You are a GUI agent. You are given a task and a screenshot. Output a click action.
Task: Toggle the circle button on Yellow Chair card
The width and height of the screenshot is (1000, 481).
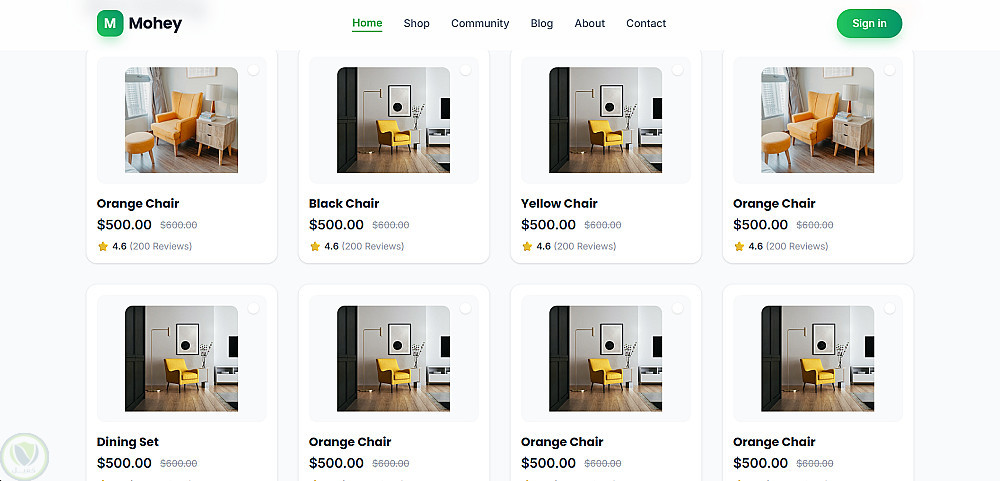point(677,70)
